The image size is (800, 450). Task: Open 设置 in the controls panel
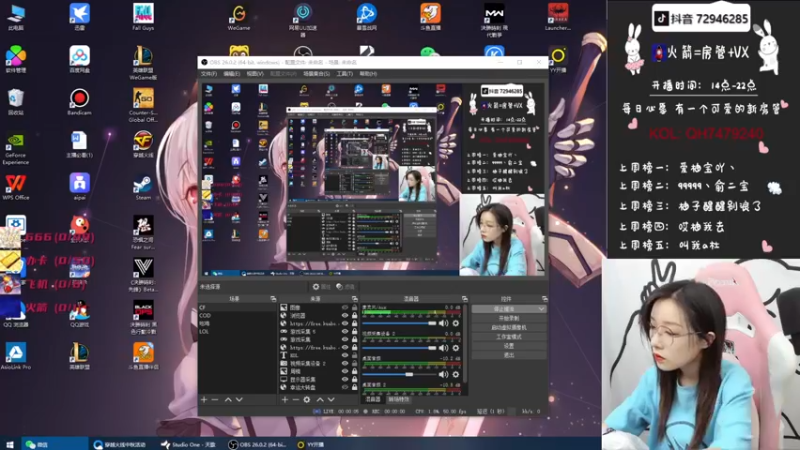point(509,346)
